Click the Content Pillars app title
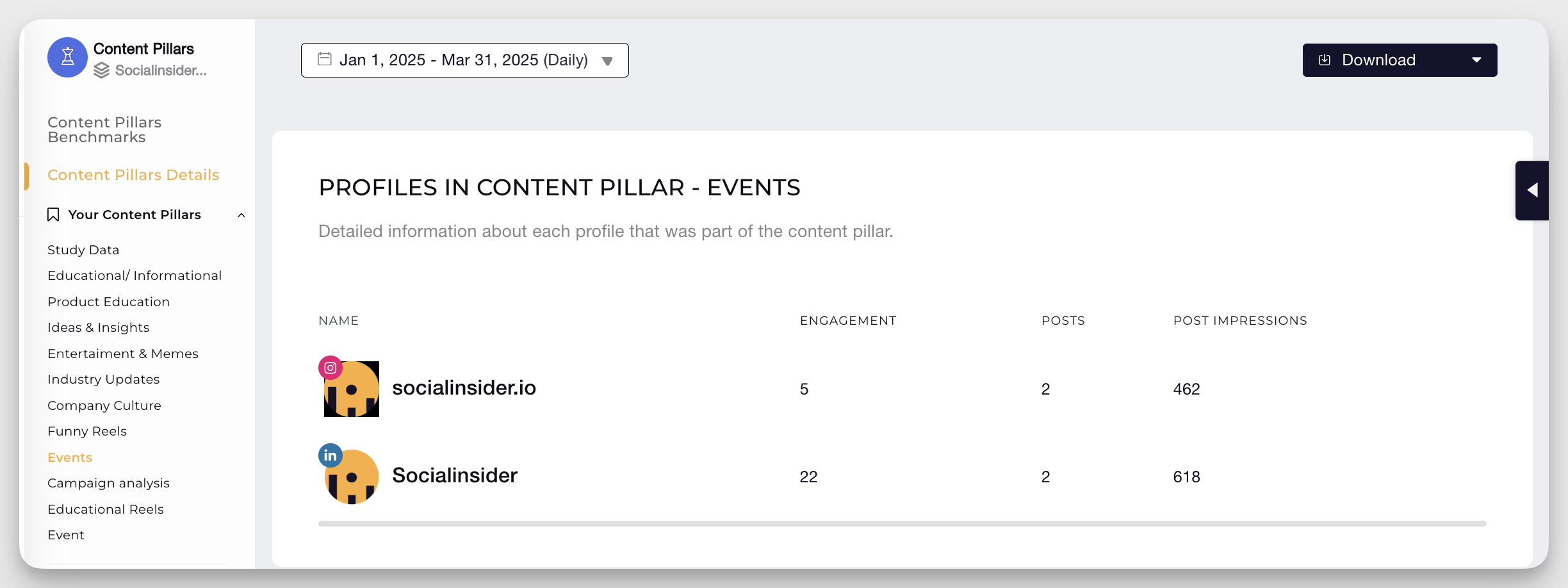The width and height of the screenshot is (1568, 588). point(143,49)
